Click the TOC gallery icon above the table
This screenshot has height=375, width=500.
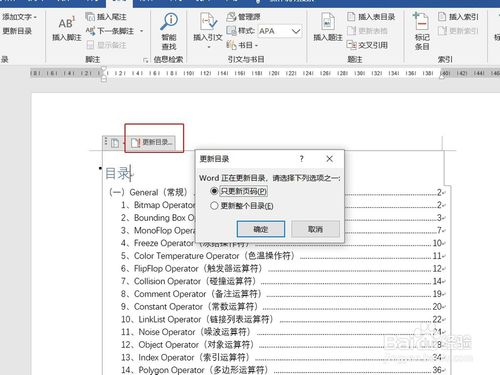tap(115, 143)
